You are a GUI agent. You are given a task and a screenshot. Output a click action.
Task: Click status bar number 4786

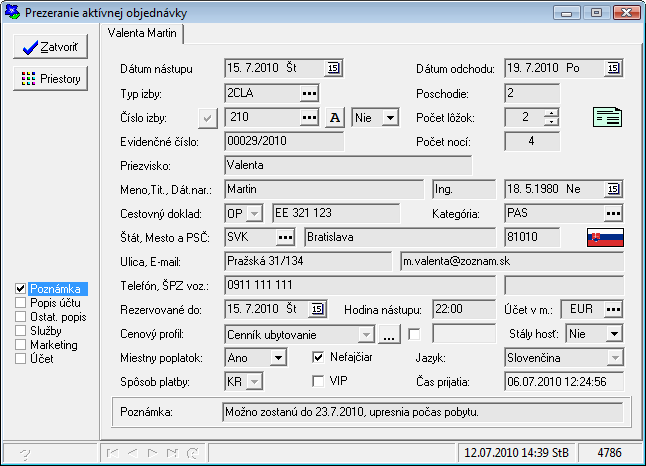(x=610, y=453)
